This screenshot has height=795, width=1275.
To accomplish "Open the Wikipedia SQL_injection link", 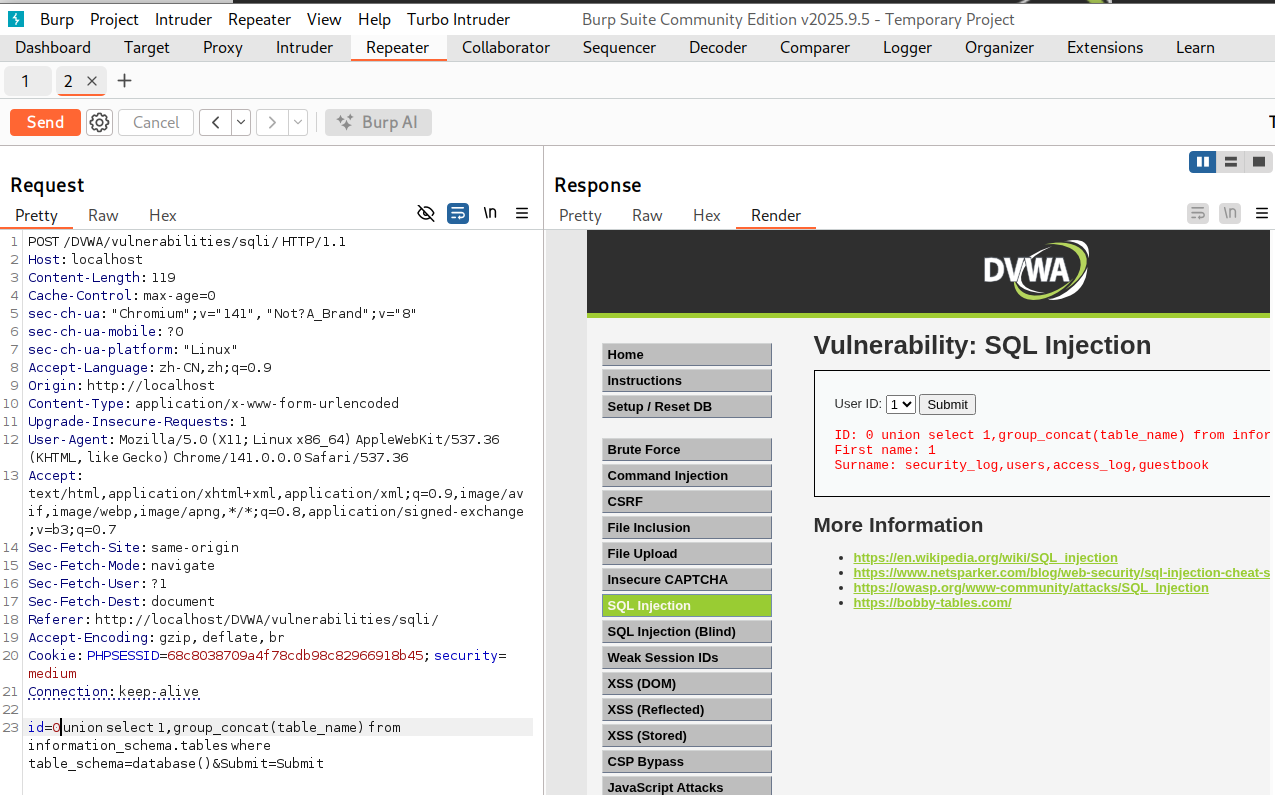I will point(985,557).
